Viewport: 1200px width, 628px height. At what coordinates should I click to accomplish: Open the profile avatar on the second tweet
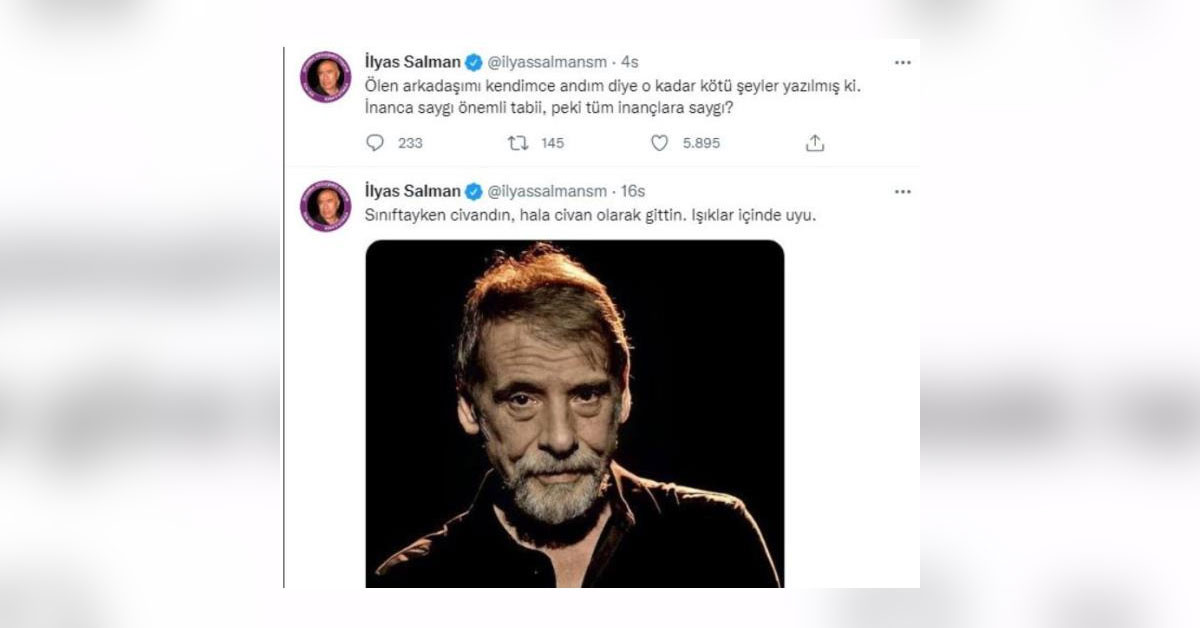pos(326,205)
